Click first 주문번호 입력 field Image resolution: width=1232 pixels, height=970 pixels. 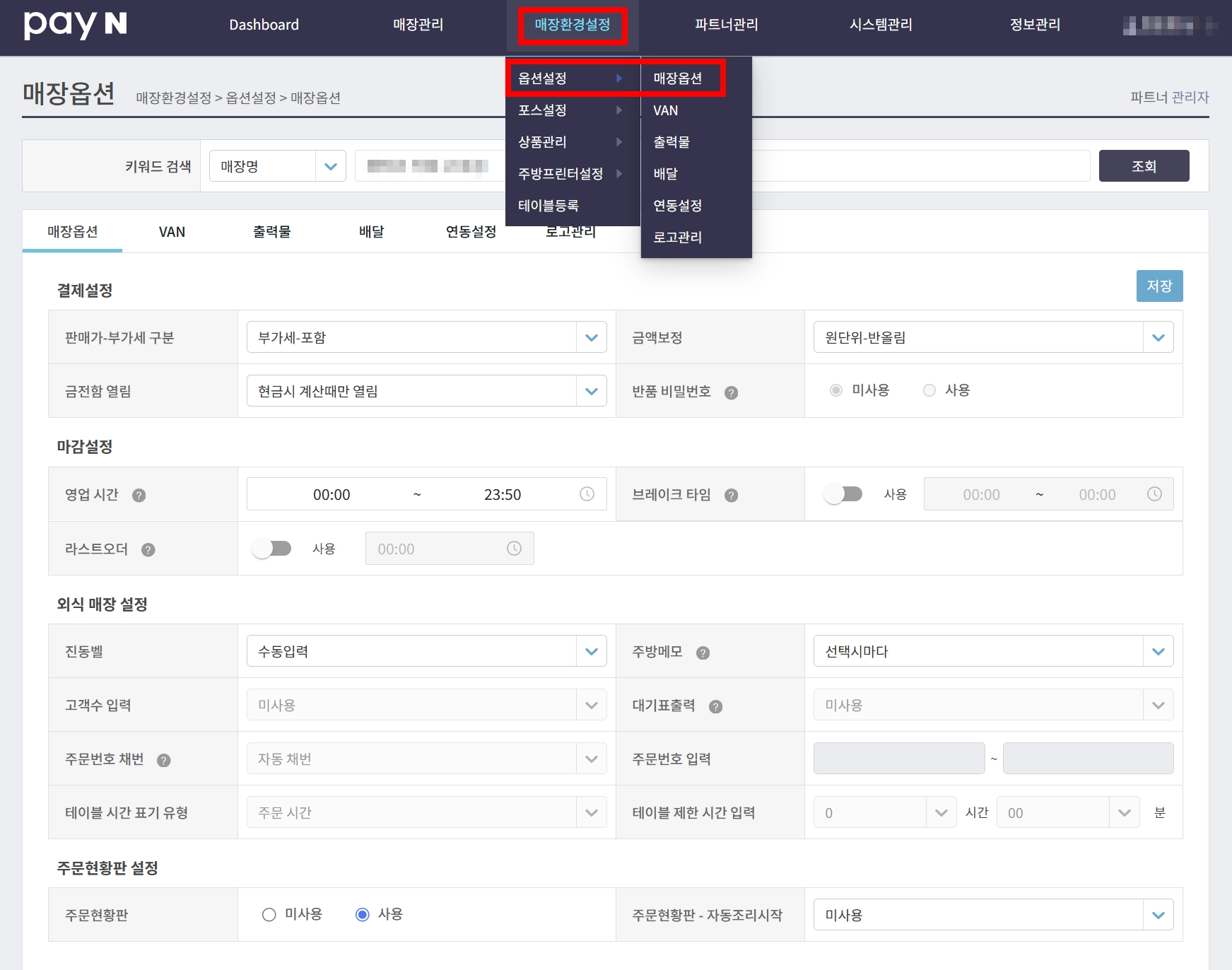point(899,759)
